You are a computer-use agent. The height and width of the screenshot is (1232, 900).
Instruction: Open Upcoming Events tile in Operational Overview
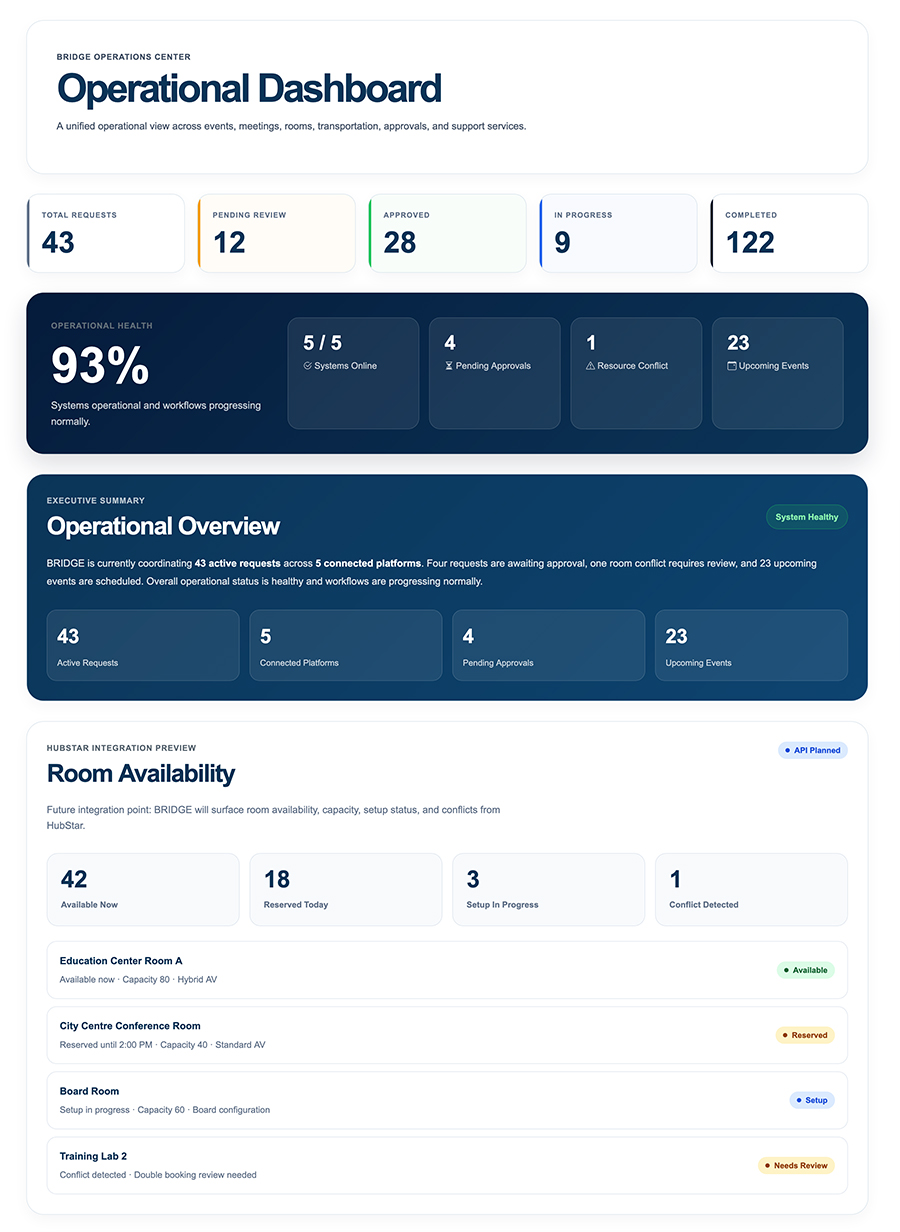pos(751,645)
